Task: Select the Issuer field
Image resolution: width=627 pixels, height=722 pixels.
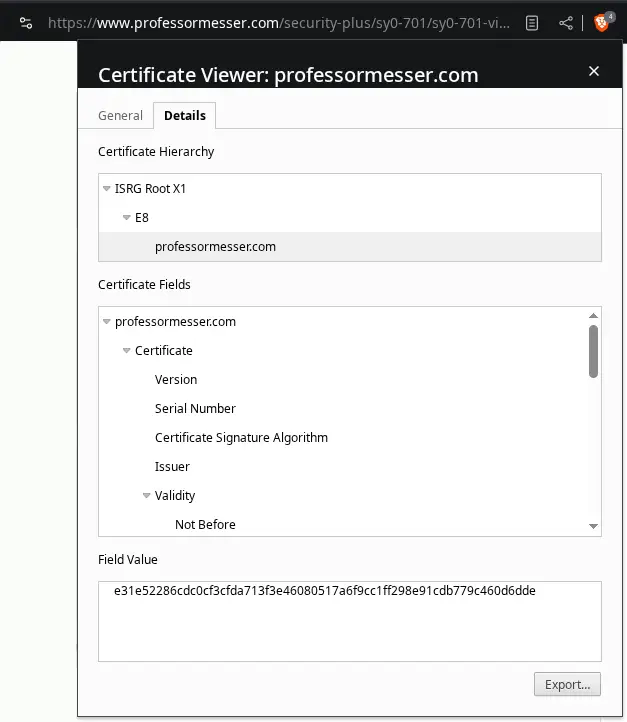Action: (x=172, y=467)
